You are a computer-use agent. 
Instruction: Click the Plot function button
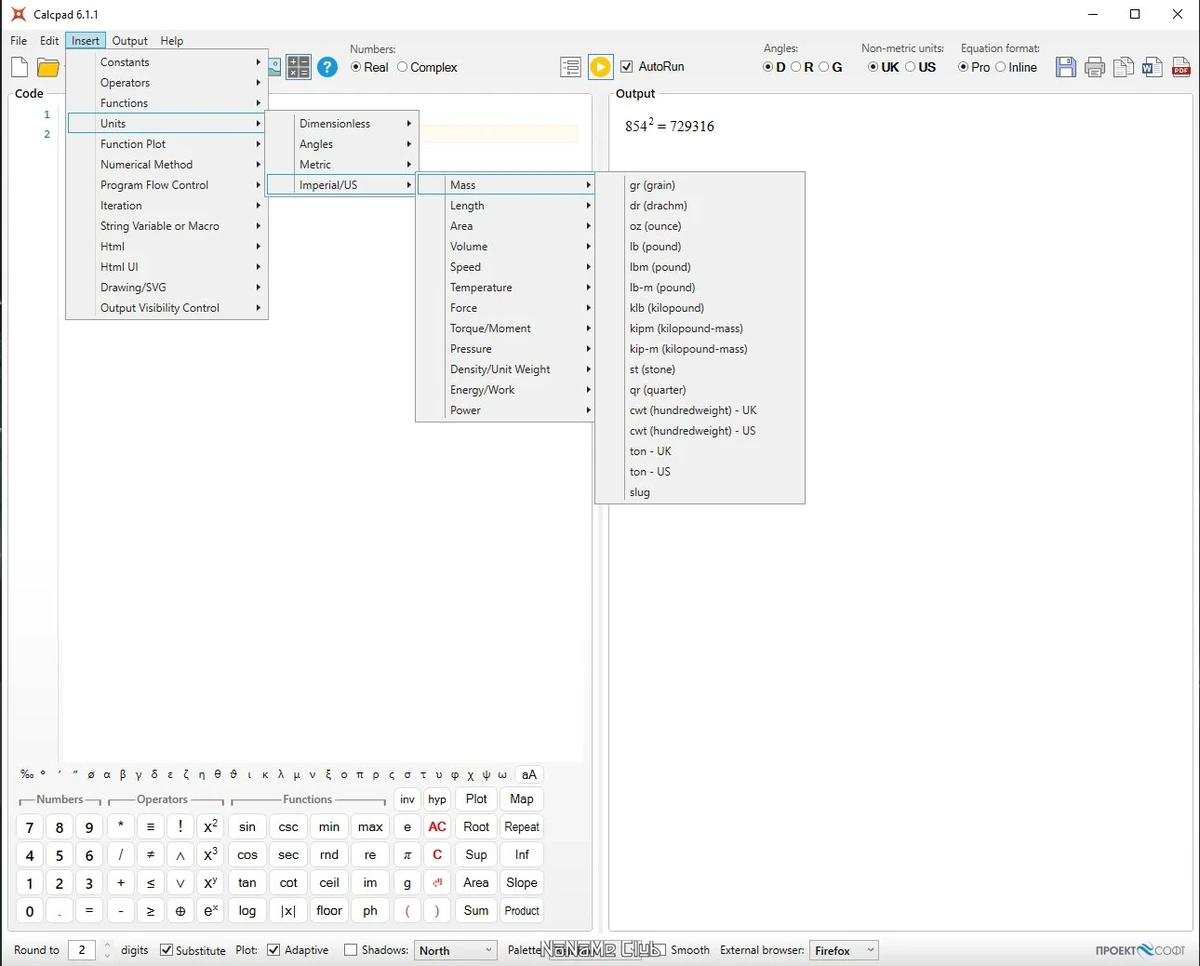coord(476,799)
